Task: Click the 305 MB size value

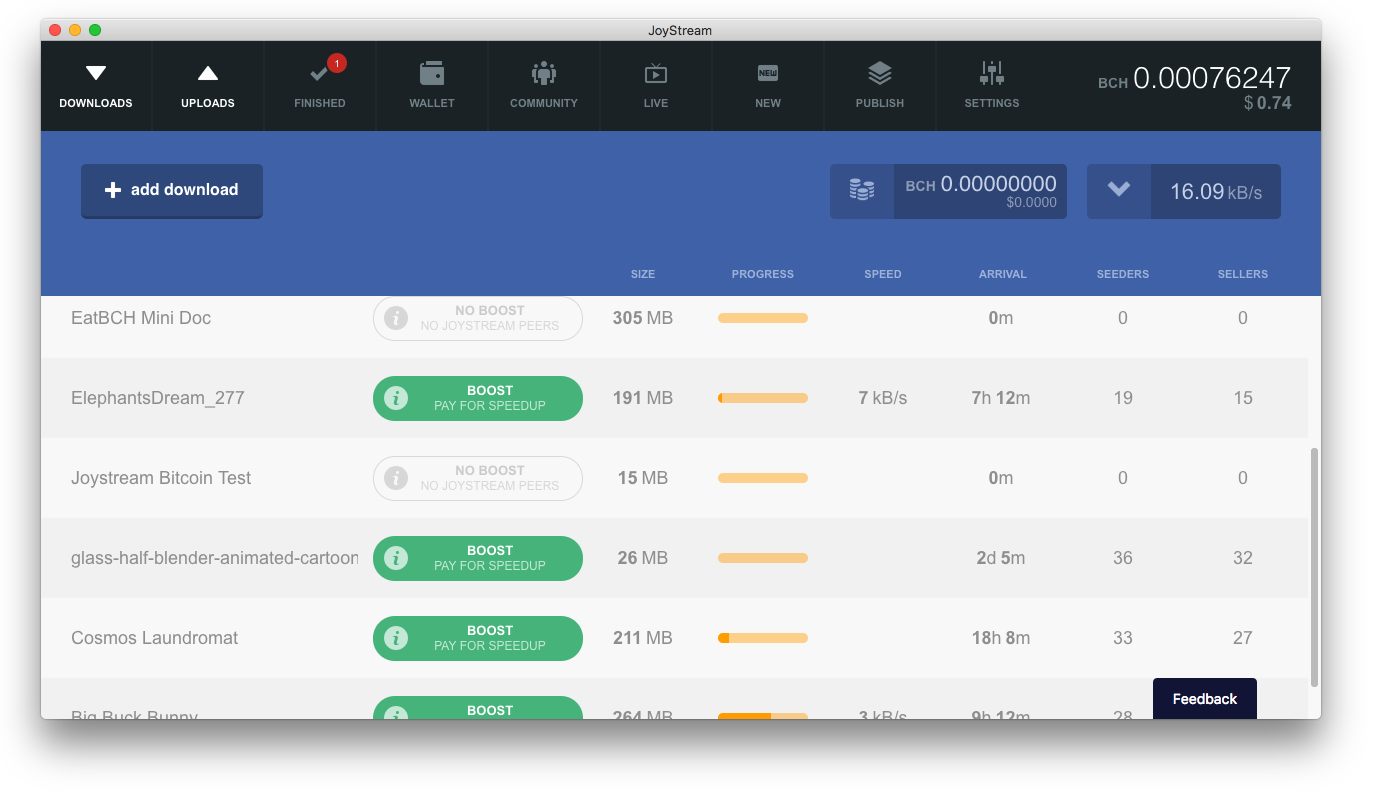Action: tap(643, 318)
